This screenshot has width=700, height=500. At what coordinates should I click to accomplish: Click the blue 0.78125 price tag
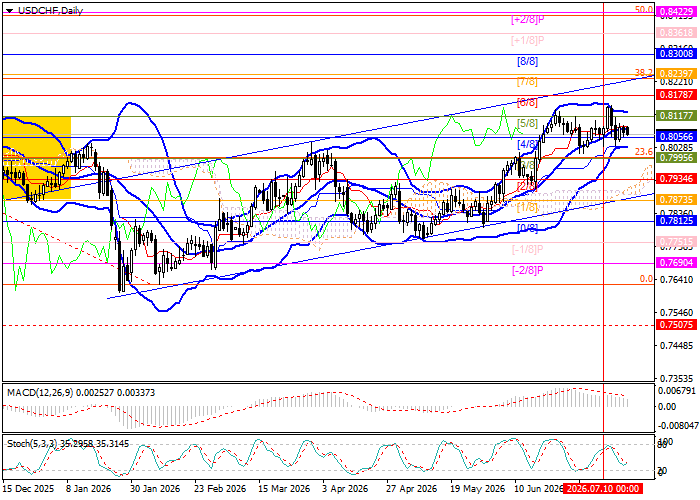pyautogui.click(x=676, y=221)
